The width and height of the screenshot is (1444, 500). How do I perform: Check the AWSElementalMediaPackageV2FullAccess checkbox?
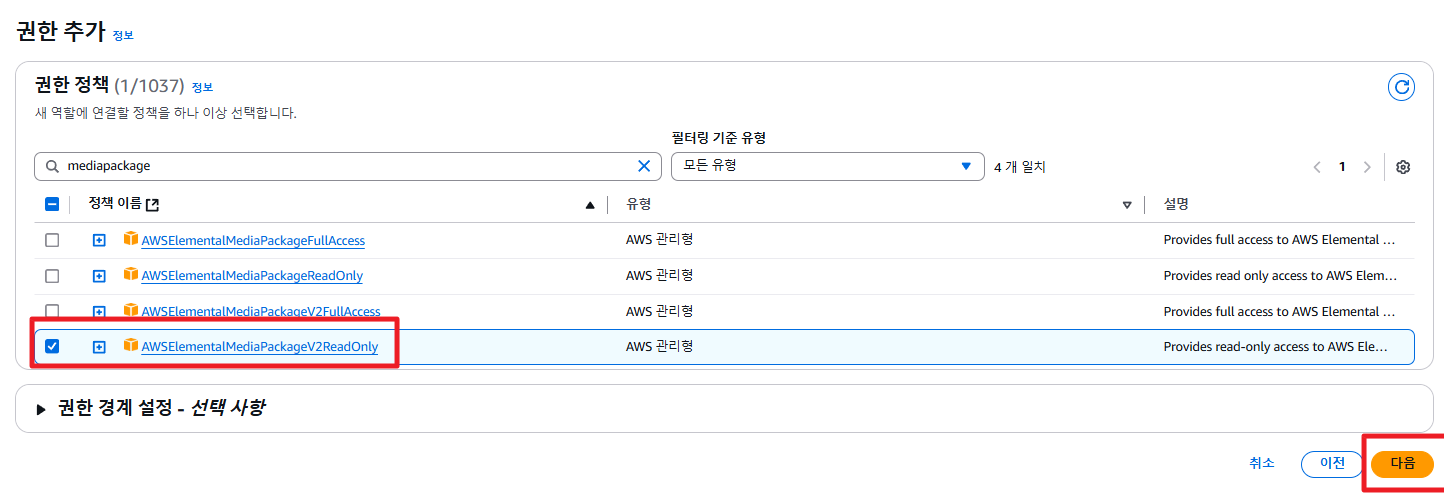pyautogui.click(x=52, y=312)
